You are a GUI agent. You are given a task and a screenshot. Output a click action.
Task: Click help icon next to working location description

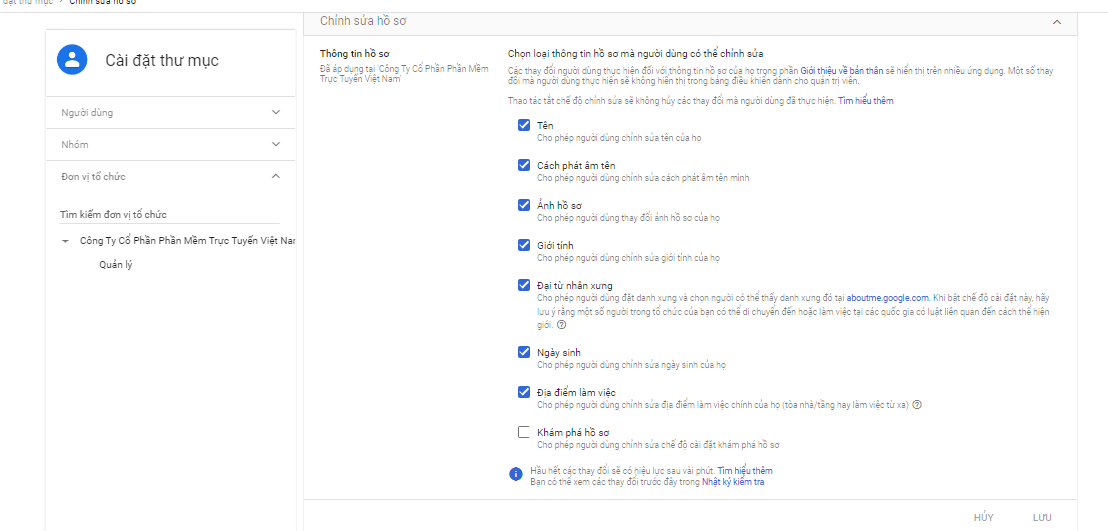[x=916, y=405]
